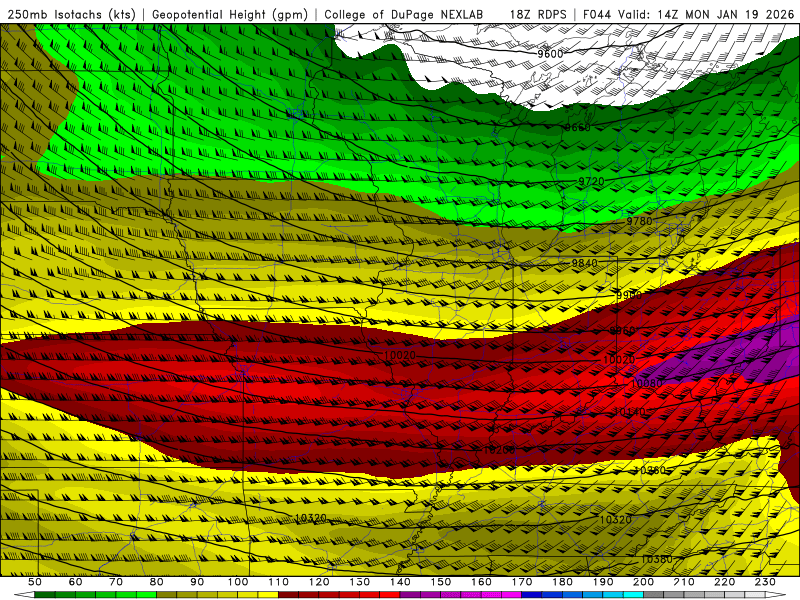The width and height of the screenshot is (800, 600).
Task: Click the colorbar value 50
Action: [x=35, y=582]
